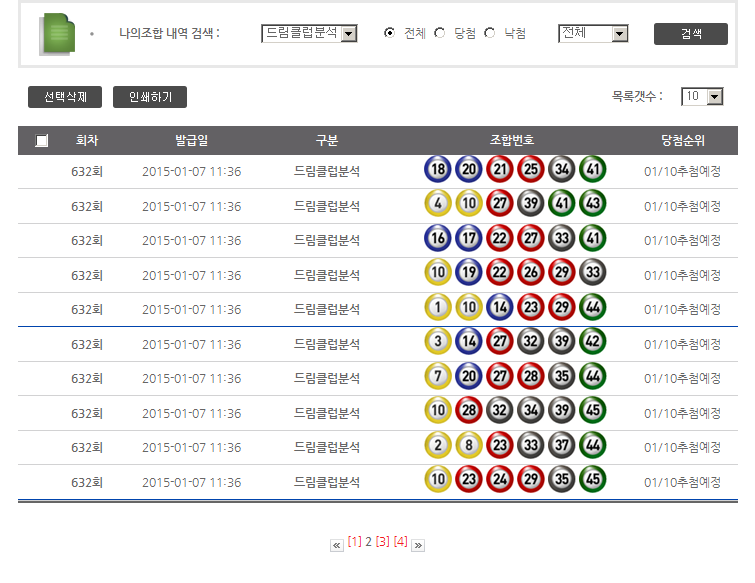Click blue ball 18 in first row
This screenshot has width=755, height=583.
click(437, 170)
